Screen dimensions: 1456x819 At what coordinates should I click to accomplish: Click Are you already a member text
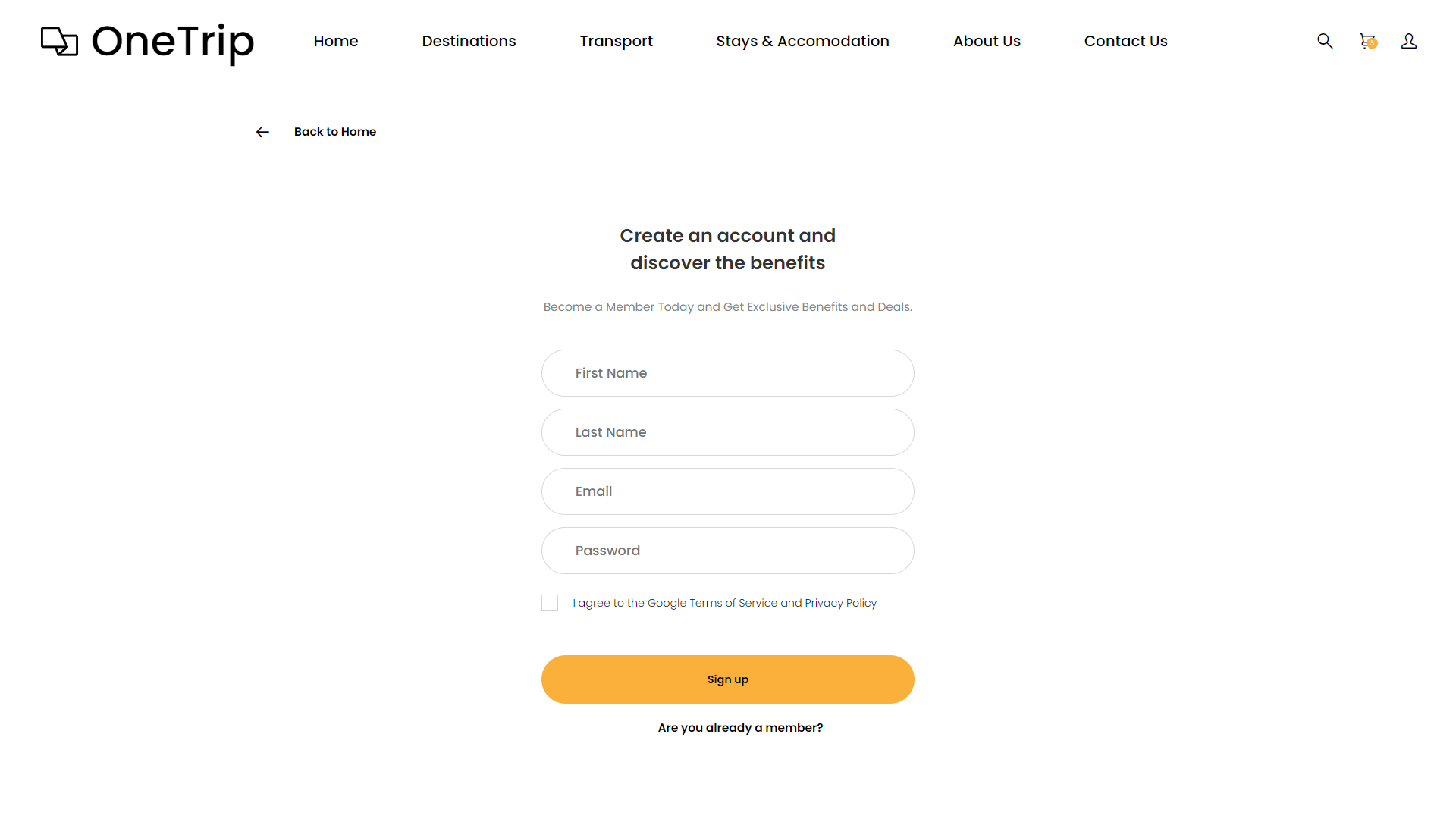click(x=739, y=727)
